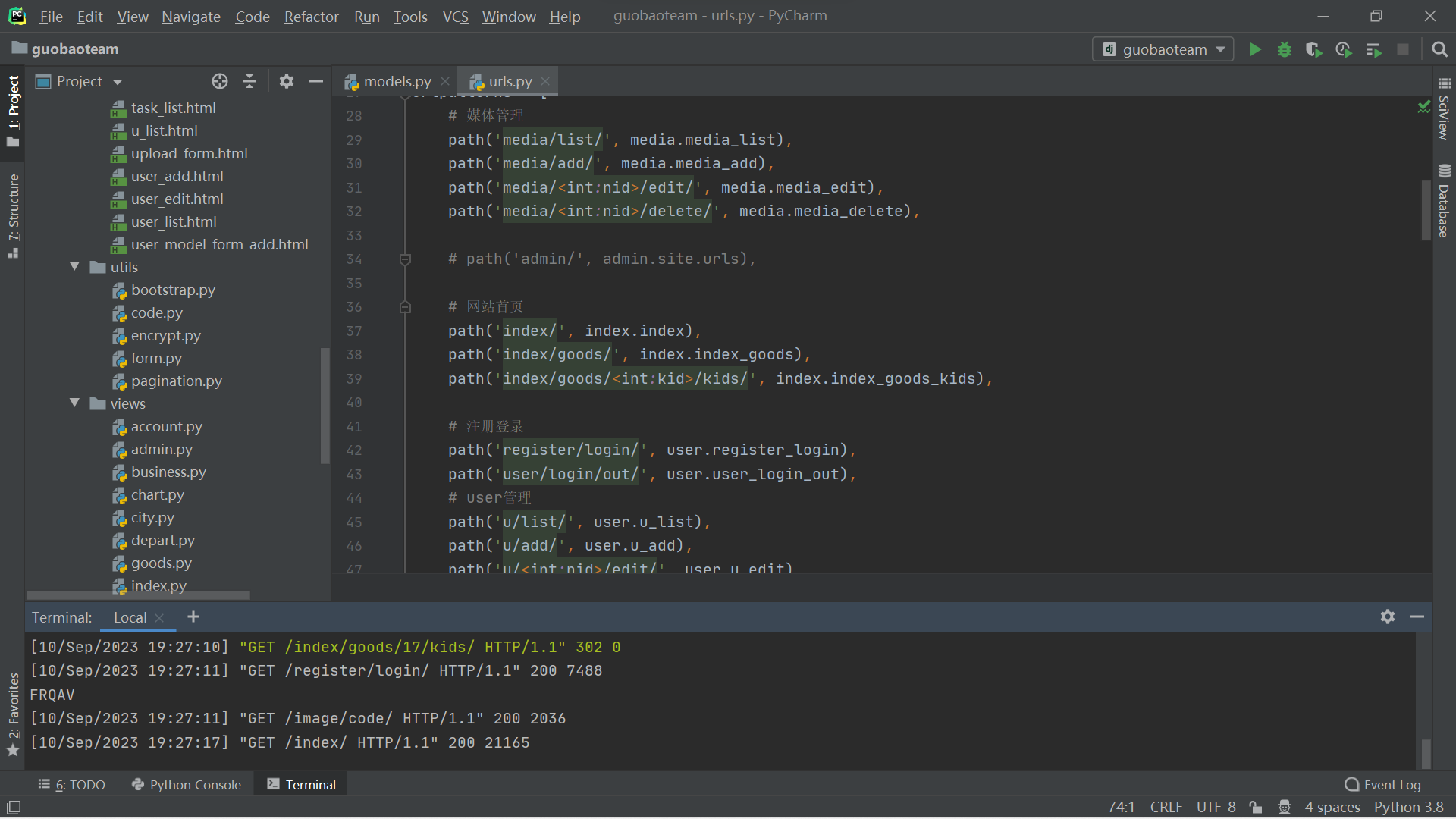Expand the utils folder in Project
The width and height of the screenshot is (1456, 819).
(75, 266)
